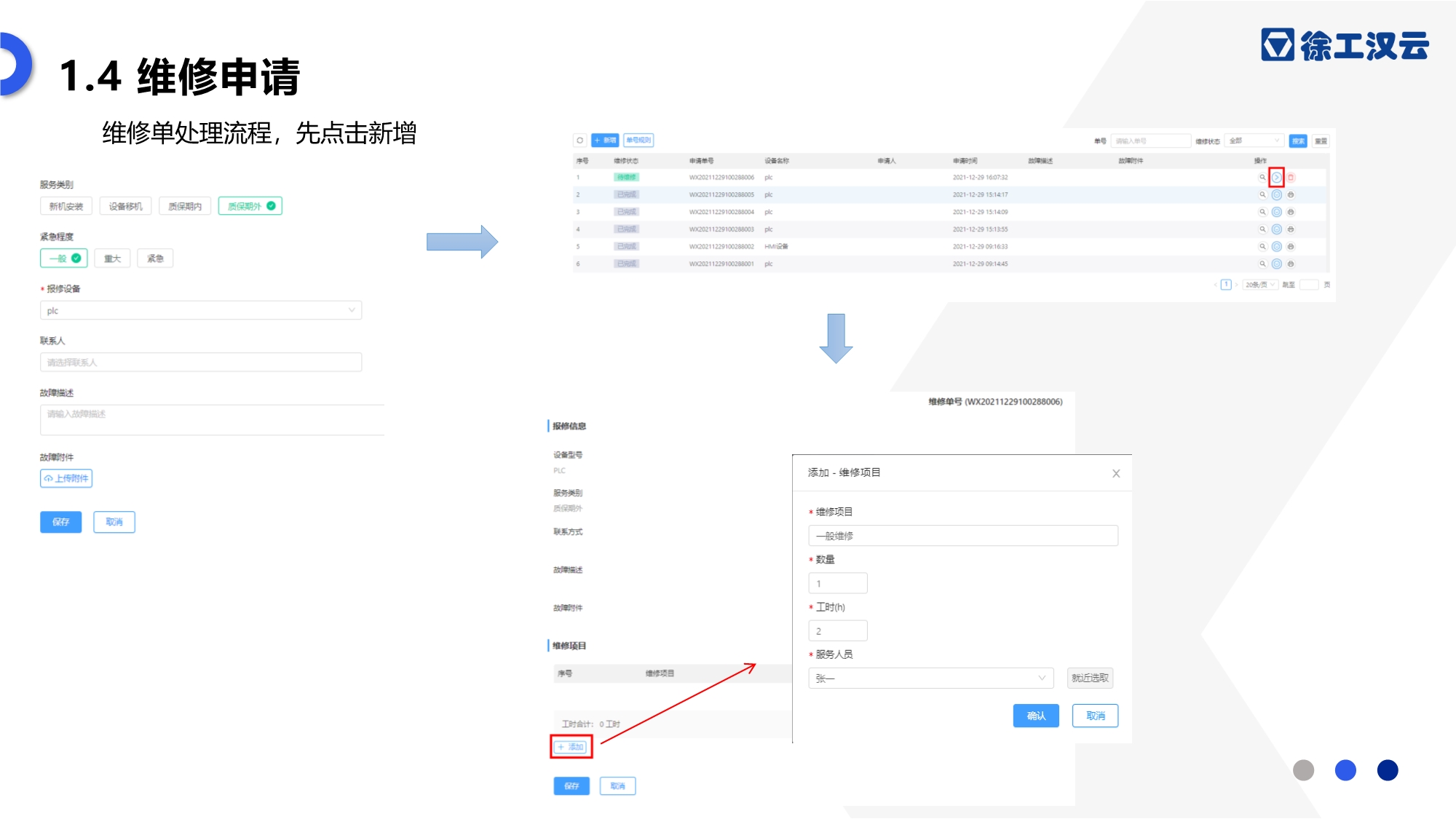Click the blue circle icon for order ...288005

tap(1276, 194)
